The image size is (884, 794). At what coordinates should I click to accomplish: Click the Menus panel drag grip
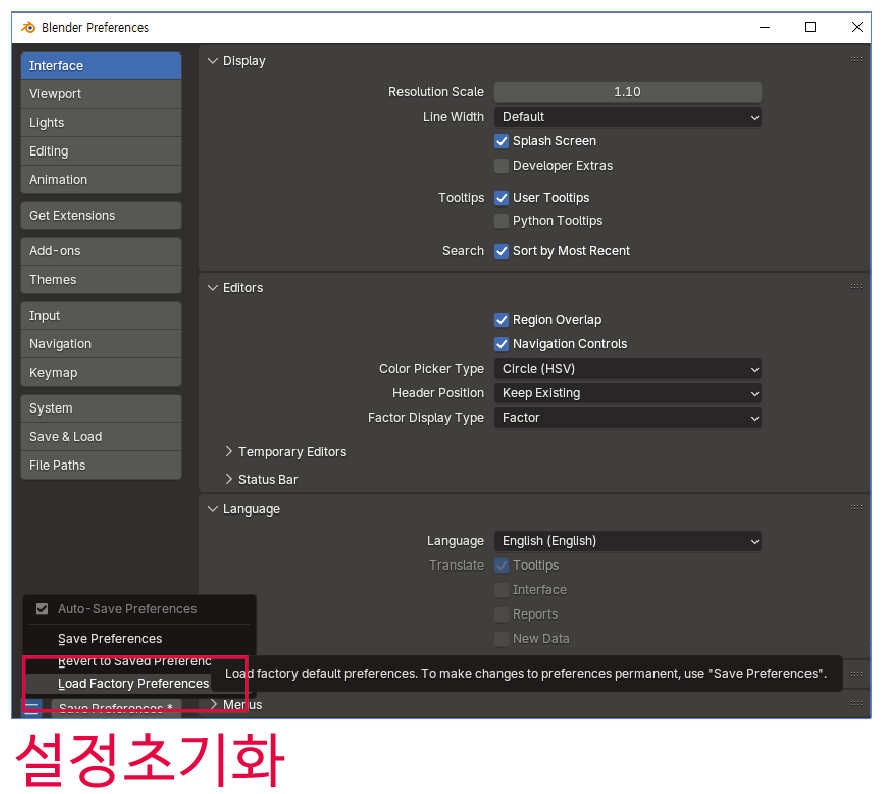point(856,703)
